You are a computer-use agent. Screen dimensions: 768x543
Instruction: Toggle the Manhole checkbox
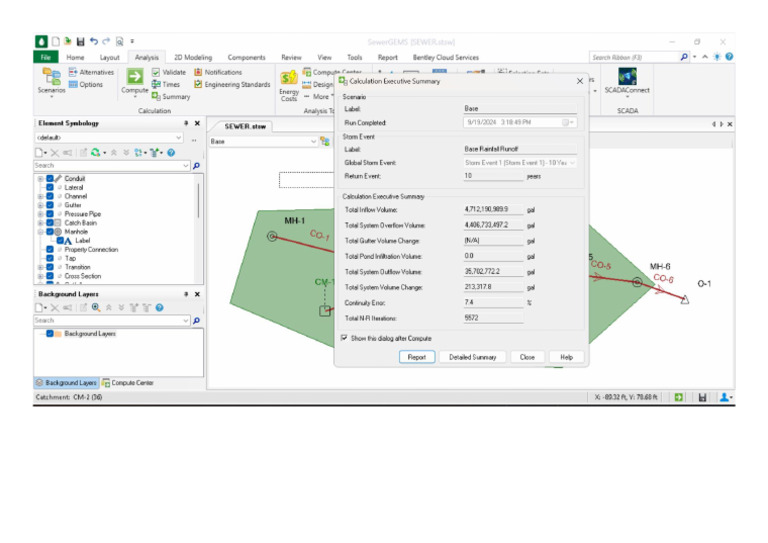pyautogui.click(x=50, y=232)
